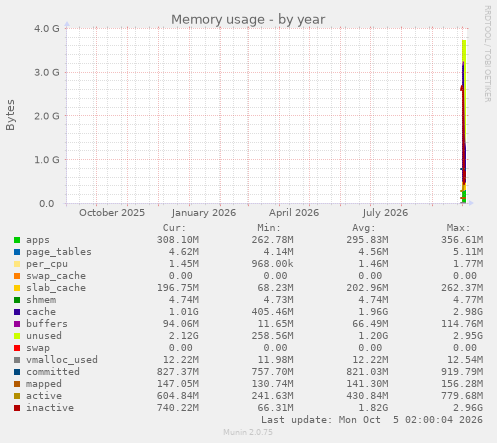This screenshot has height=443, width=497.
Task: Click the 'Min:' column header
Action: (269, 228)
